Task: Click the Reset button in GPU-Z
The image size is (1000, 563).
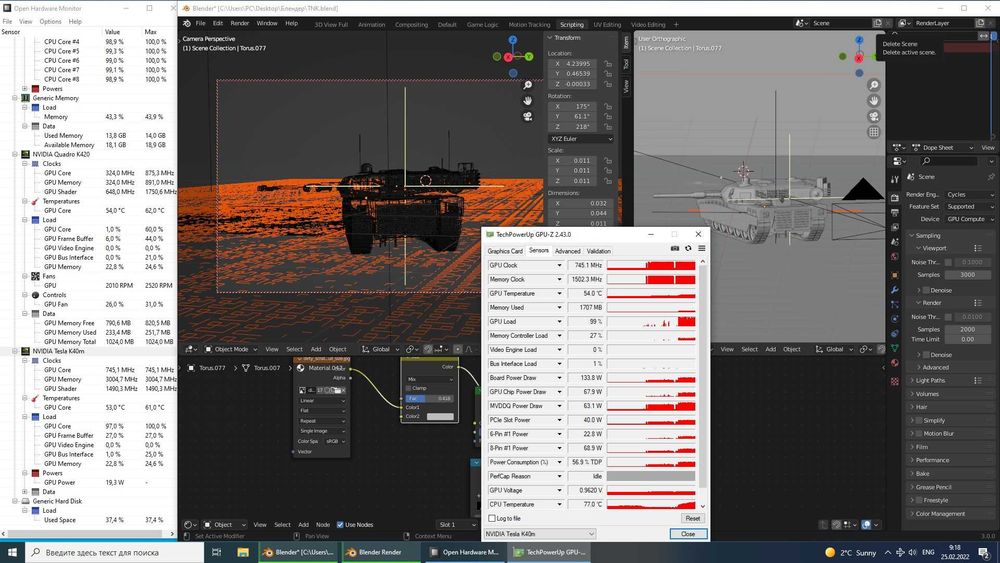Action: coord(692,518)
